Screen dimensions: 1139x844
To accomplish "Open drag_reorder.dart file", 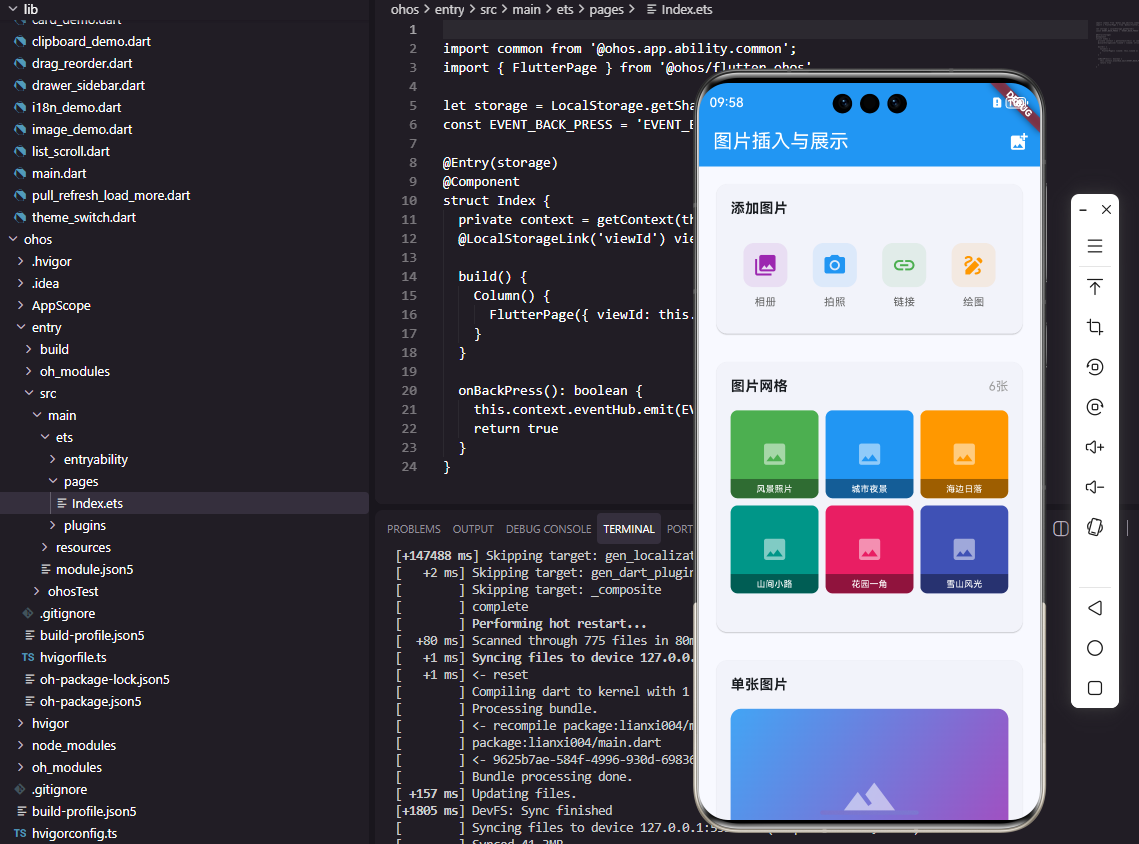I will pos(82,63).
